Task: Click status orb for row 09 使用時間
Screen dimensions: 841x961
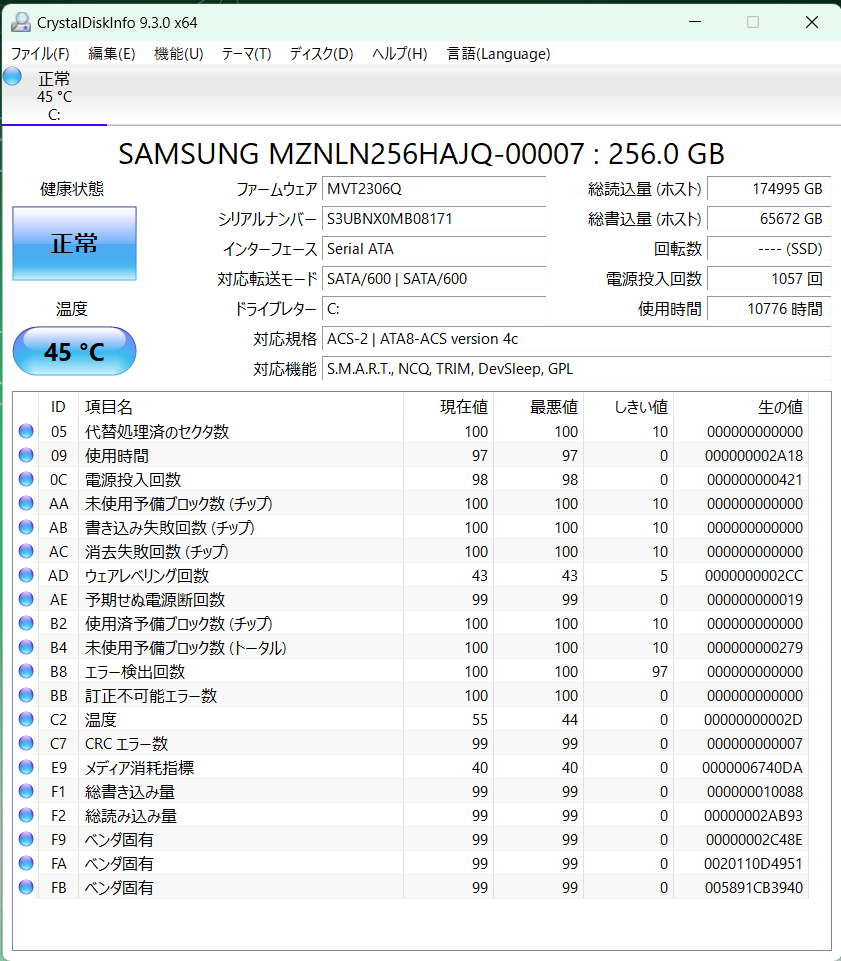Action: pyautogui.click(x=26, y=455)
